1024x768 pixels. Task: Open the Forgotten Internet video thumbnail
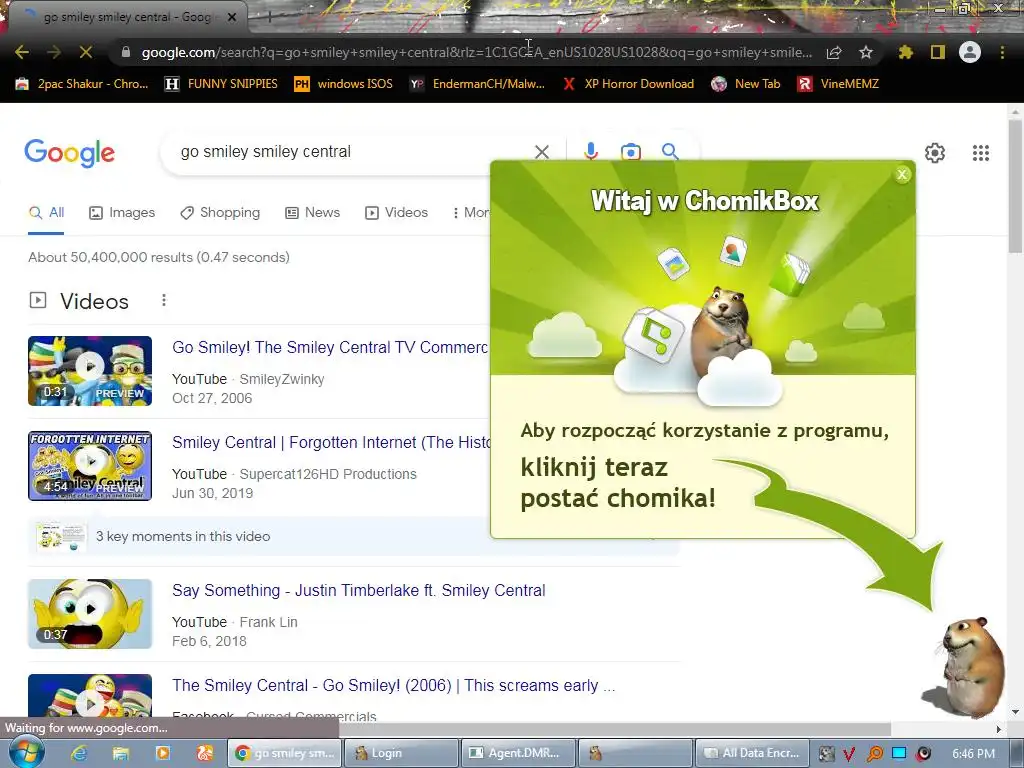coord(90,466)
